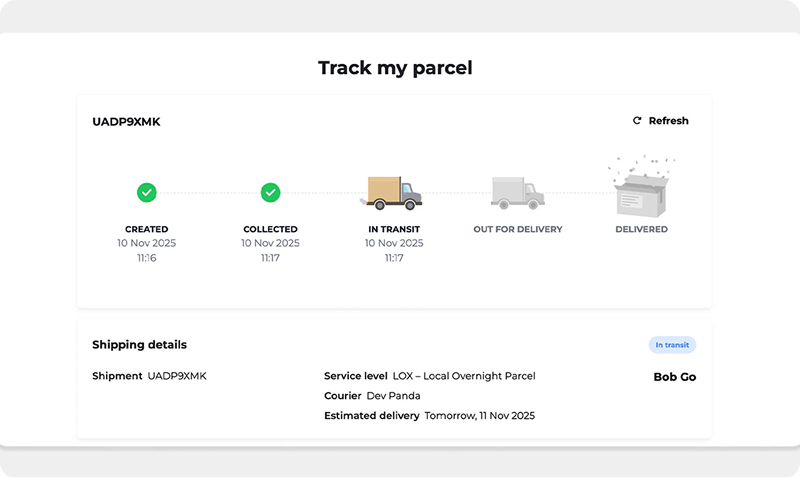Click the Estimated delivery date Tomorrow, 11 Nov 2025

coord(480,416)
